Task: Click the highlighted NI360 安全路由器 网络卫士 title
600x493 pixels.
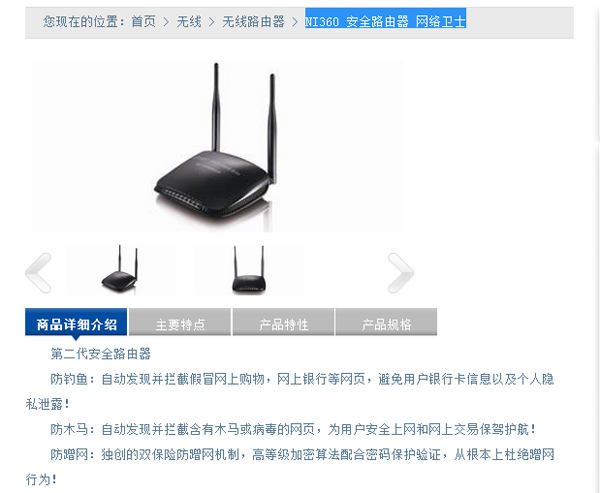Action: coord(385,21)
